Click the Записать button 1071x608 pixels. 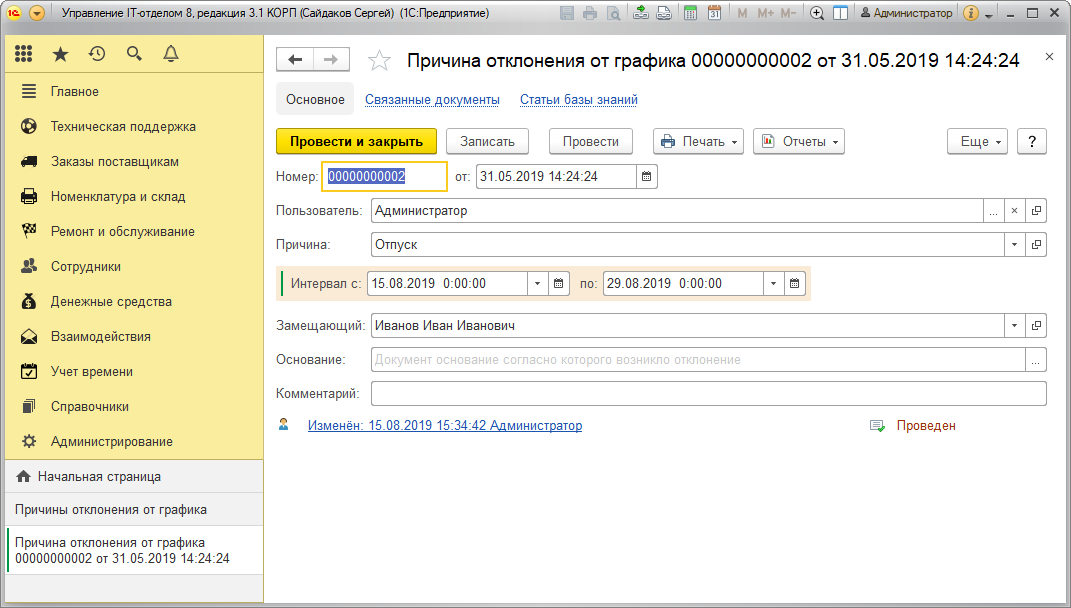pos(487,141)
